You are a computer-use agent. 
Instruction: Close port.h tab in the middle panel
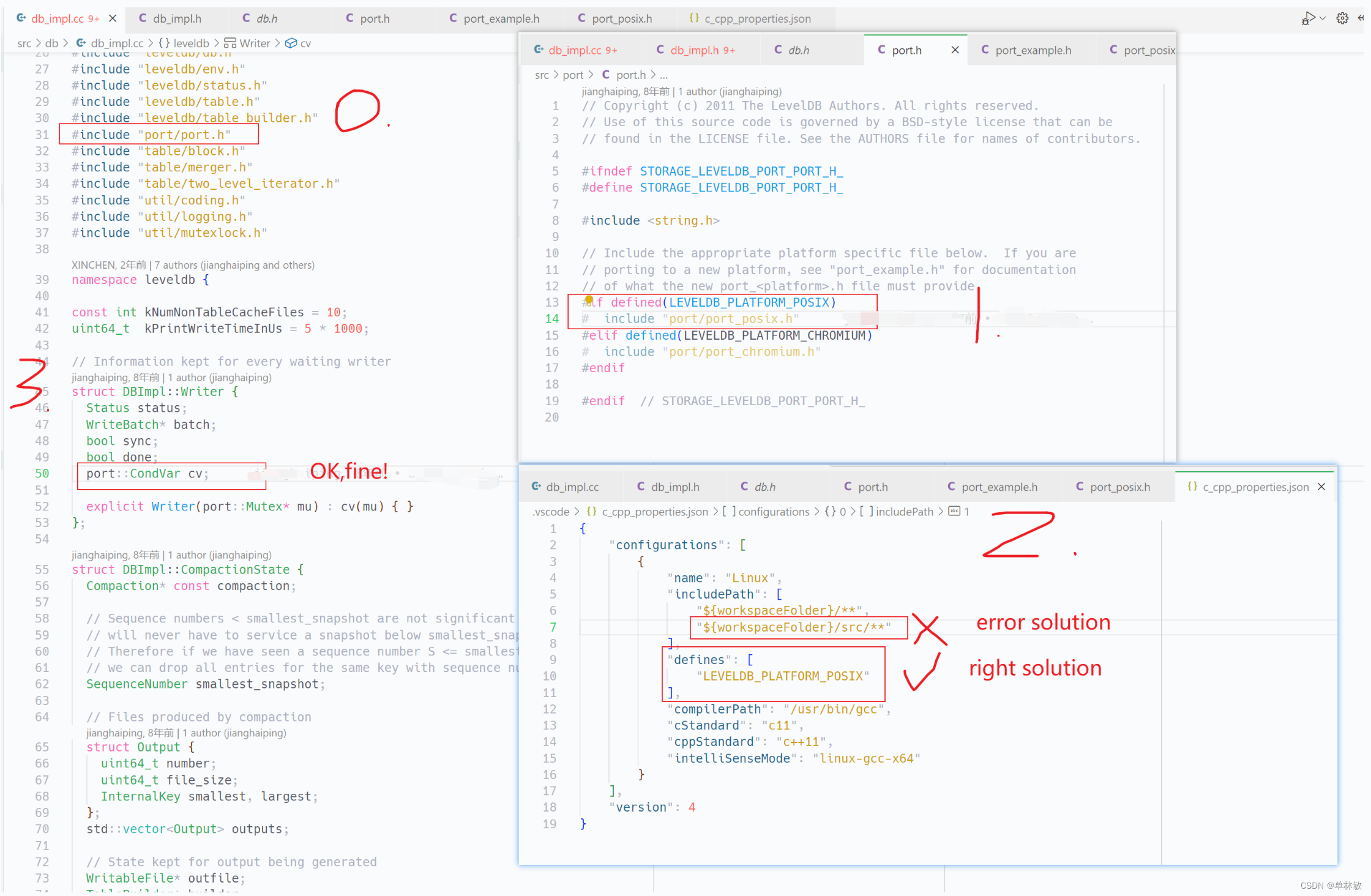(x=955, y=50)
